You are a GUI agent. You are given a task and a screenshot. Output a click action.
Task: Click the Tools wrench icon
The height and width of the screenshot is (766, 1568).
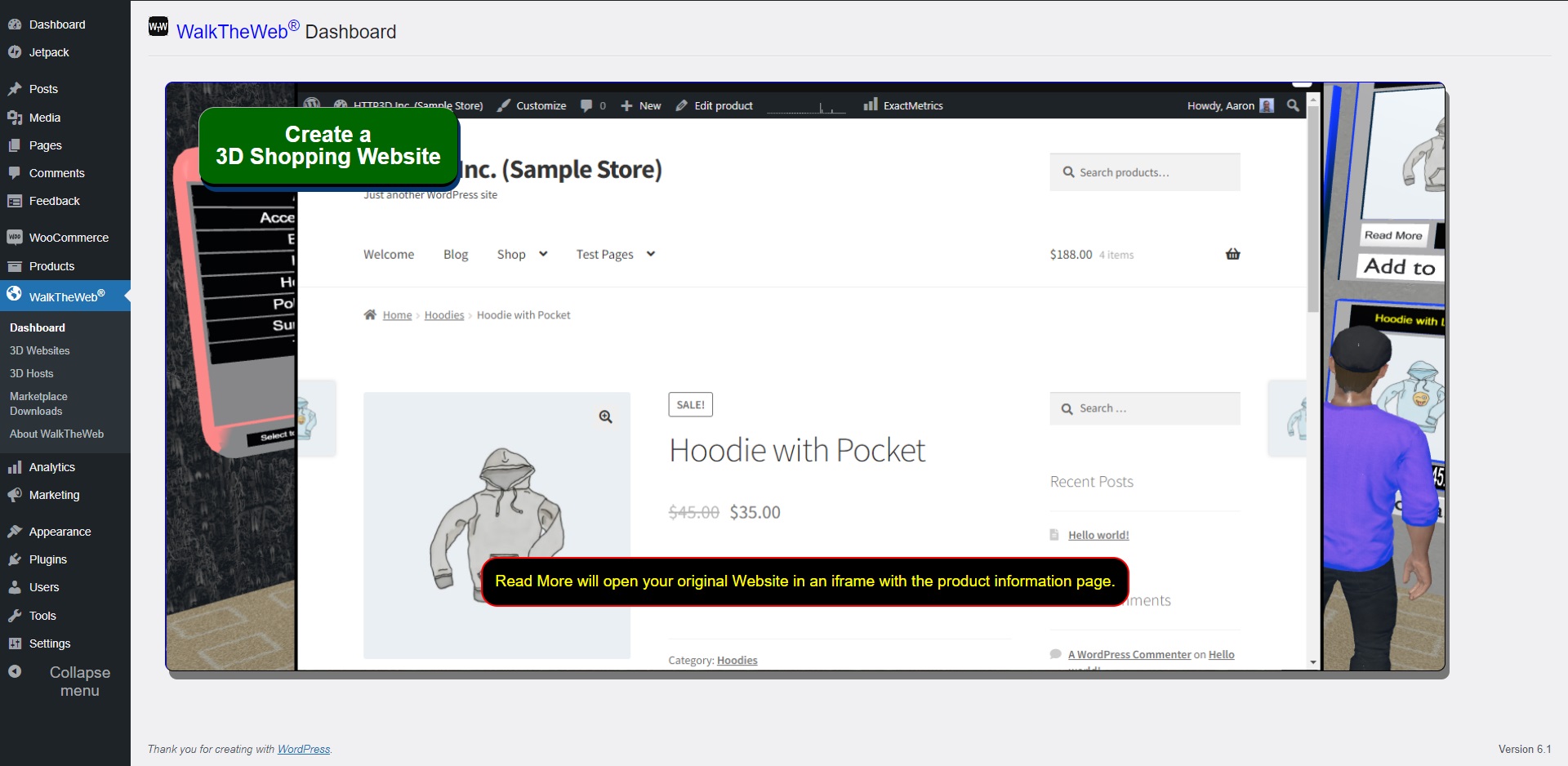(x=15, y=616)
